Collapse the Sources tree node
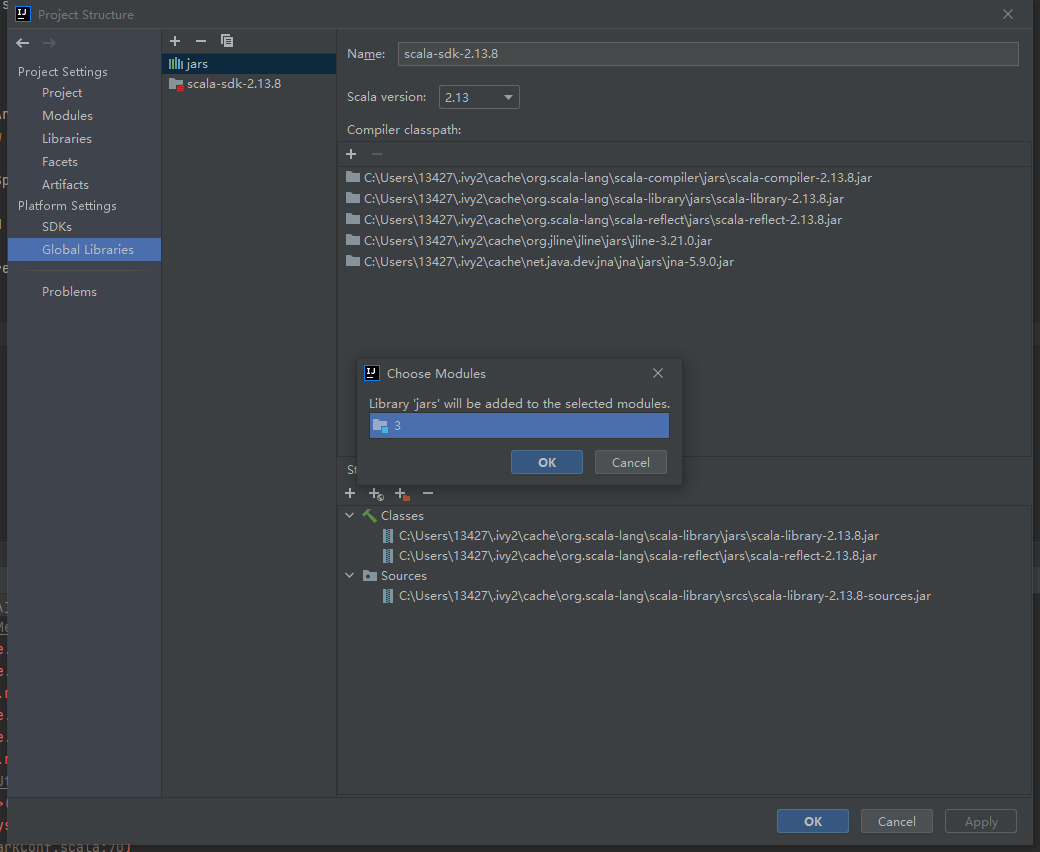This screenshot has height=852, width=1040. (x=350, y=576)
